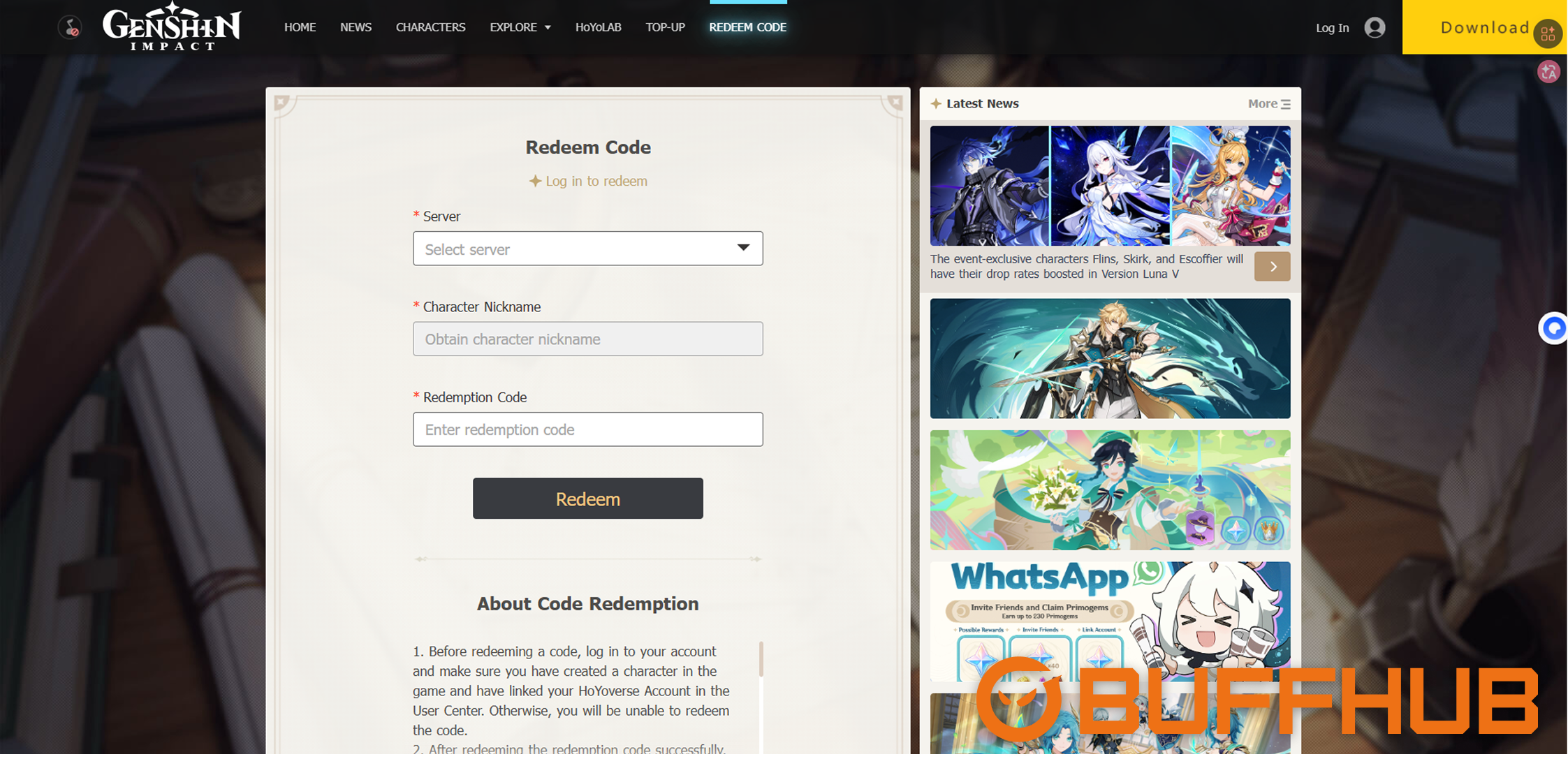
Task: Expand the EXPLORE menu
Action: (x=520, y=27)
